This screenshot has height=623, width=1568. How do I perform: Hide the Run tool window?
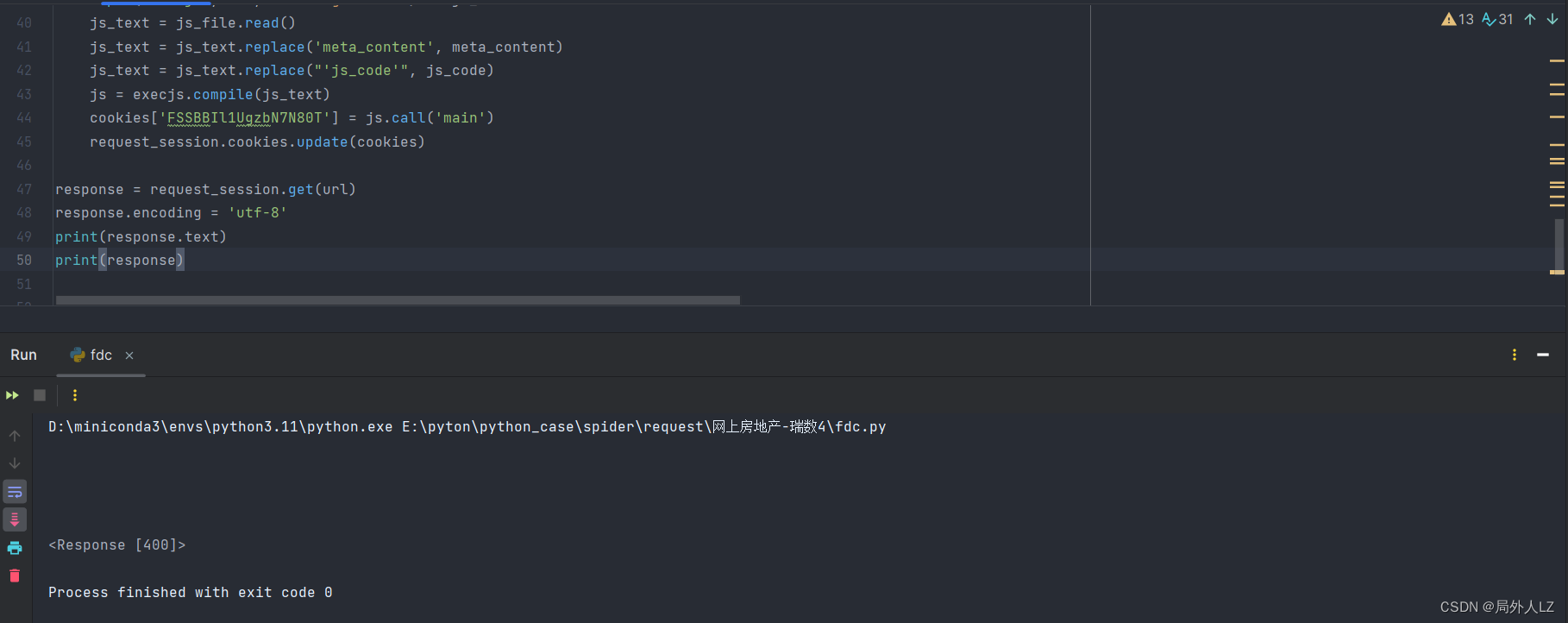pos(1543,355)
